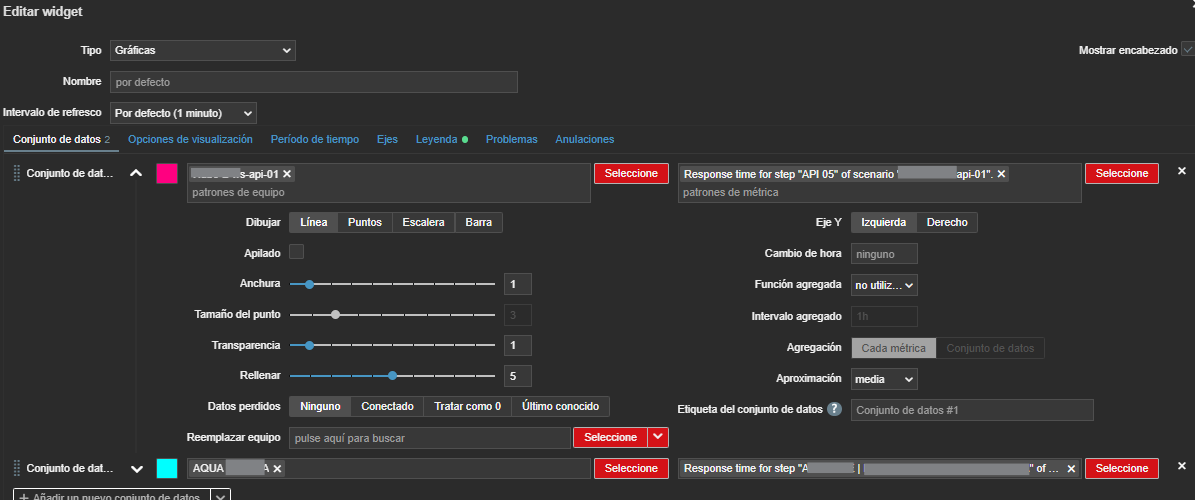Open the Intervalo de refresco dropdown
Viewport: 1195px width, 500px height.
point(183,113)
